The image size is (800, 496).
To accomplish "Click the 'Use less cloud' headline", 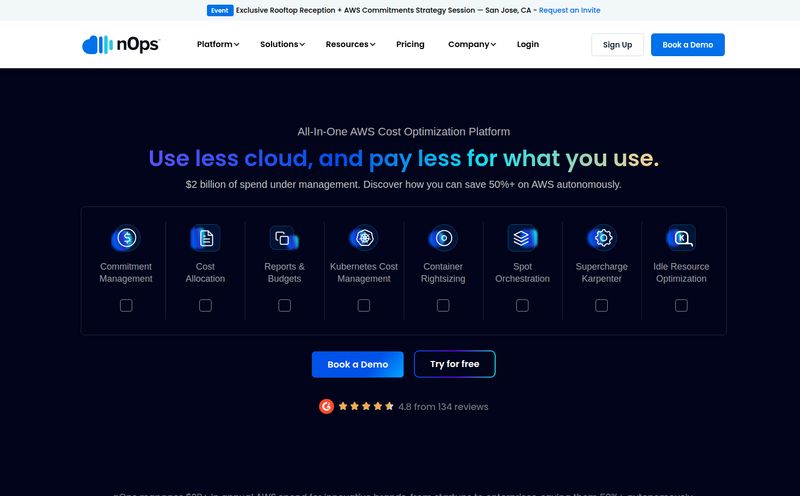I will click(x=404, y=158).
